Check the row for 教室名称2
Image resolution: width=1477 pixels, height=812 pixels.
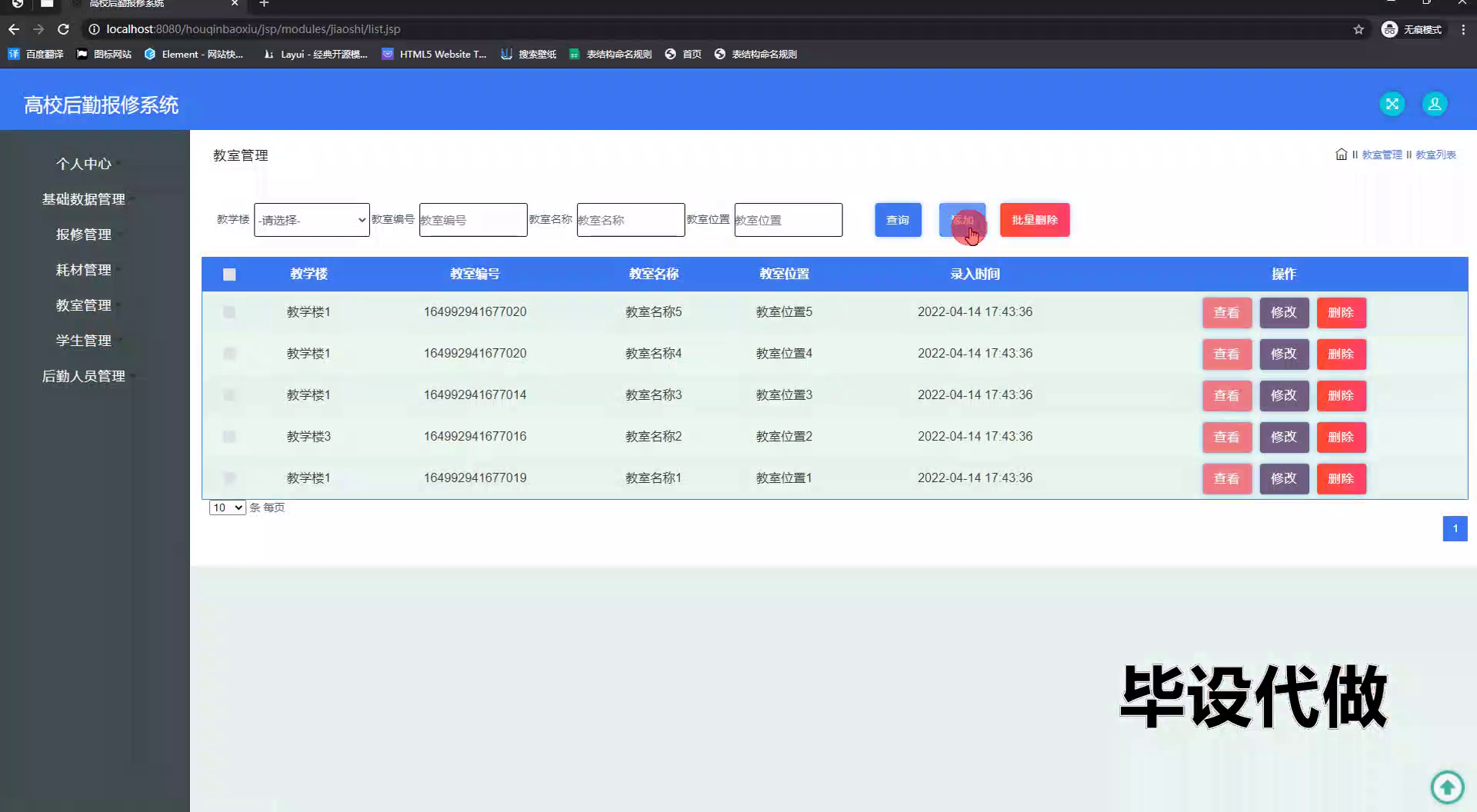click(x=229, y=437)
